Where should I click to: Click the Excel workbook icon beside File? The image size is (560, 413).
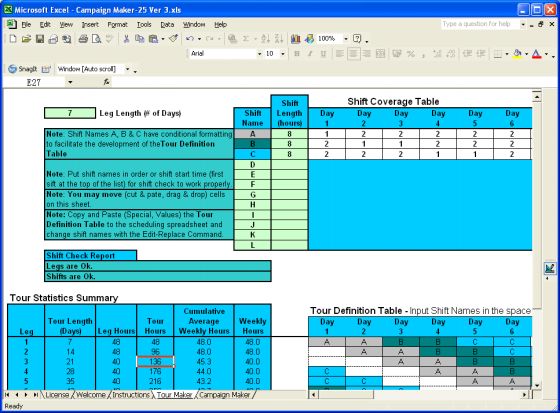coord(11,24)
